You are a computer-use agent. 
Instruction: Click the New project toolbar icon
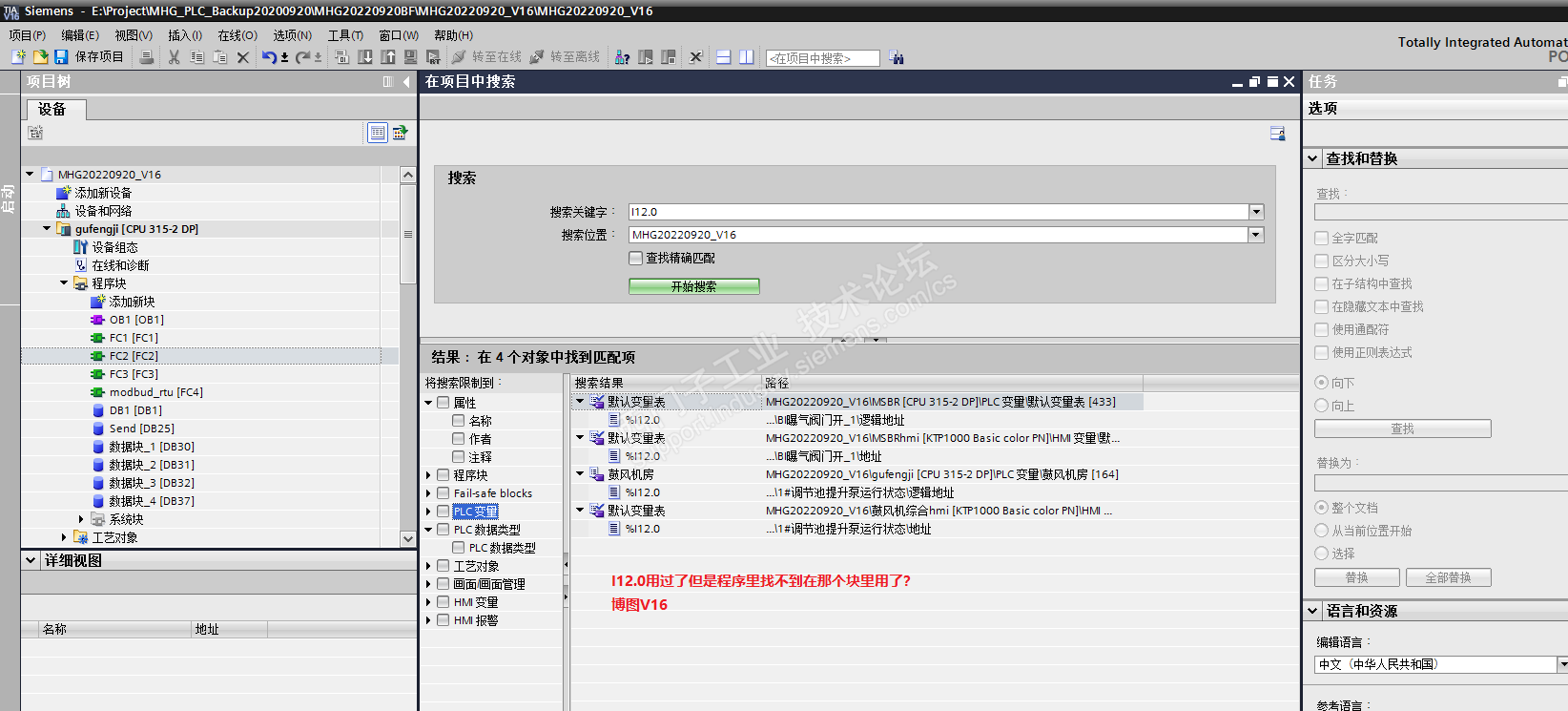coord(18,57)
